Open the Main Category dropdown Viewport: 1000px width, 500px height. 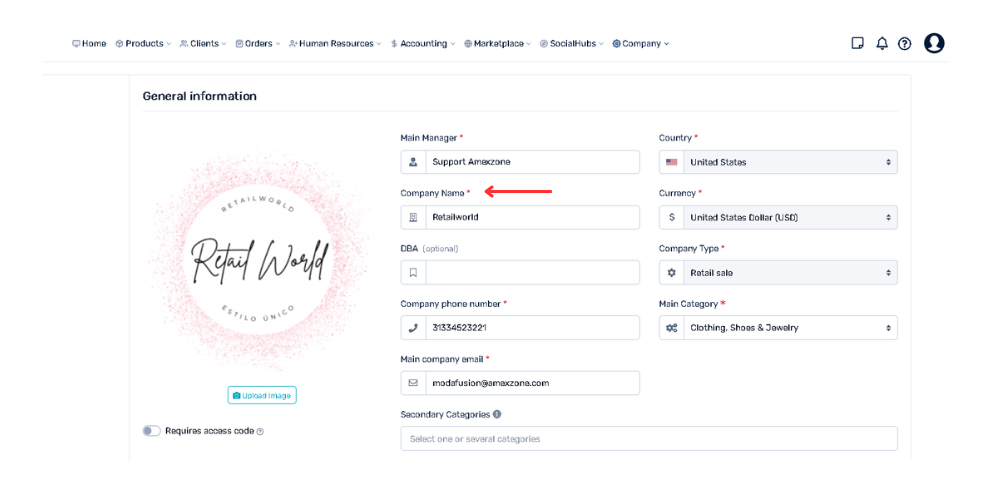tap(778, 328)
